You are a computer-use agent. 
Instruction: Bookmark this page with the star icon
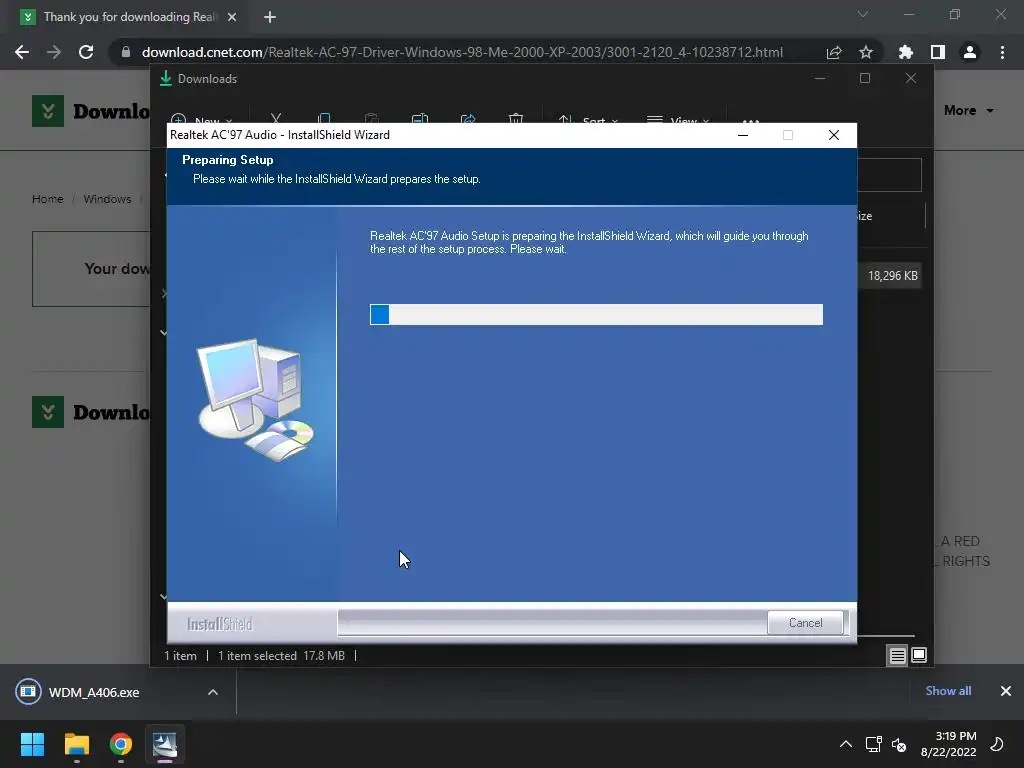click(866, 52)
